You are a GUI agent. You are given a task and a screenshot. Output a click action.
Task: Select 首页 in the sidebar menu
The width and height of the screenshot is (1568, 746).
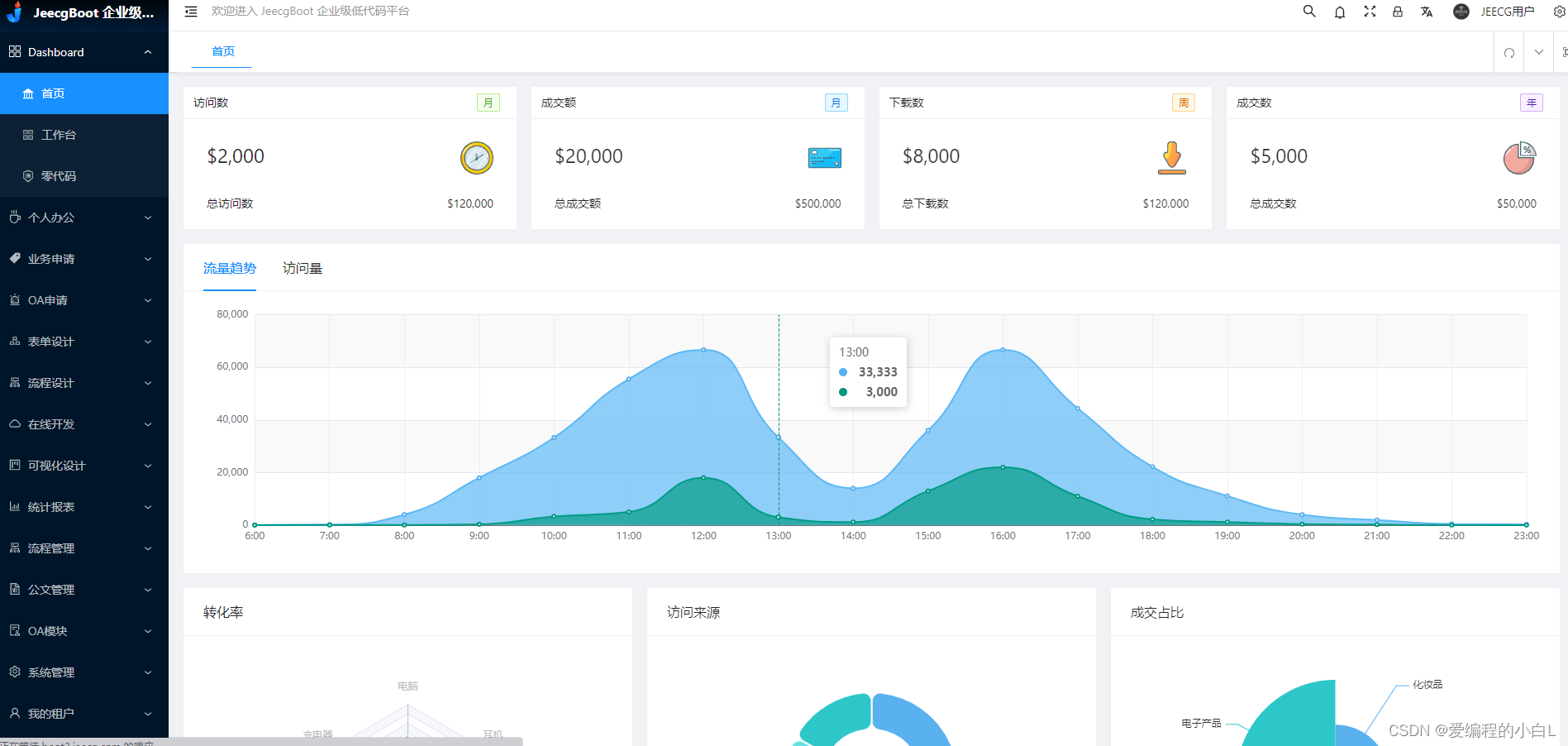84,93
